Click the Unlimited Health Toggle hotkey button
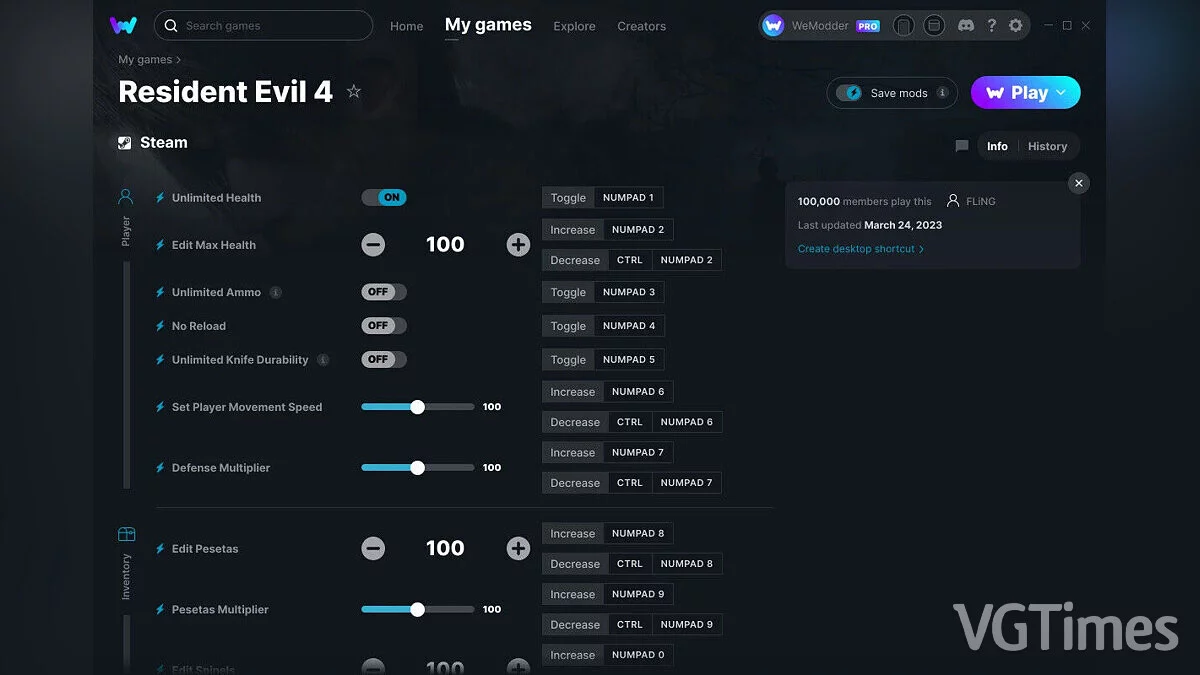Viewport: 1200px width, 675px height. coord(603,198)
